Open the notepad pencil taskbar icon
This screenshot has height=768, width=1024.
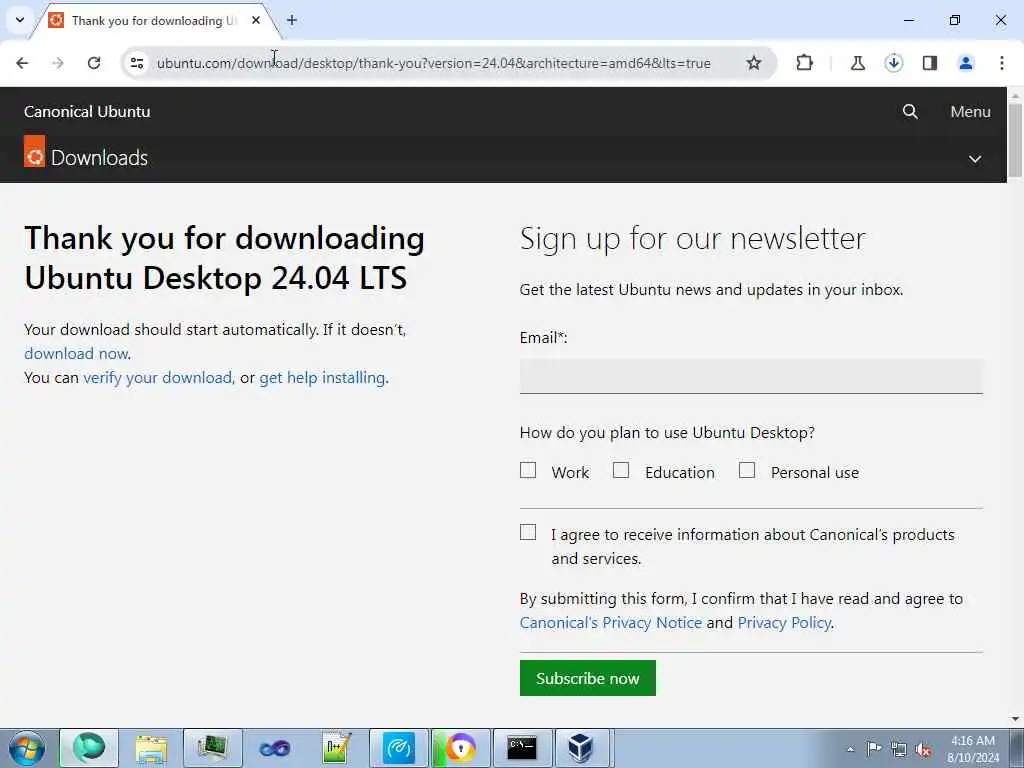click(x=337, y=748)
